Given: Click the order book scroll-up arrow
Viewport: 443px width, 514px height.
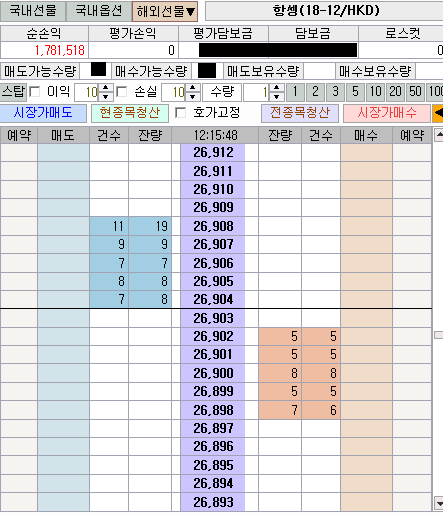Looking at the screenshot, I should 439,135.
